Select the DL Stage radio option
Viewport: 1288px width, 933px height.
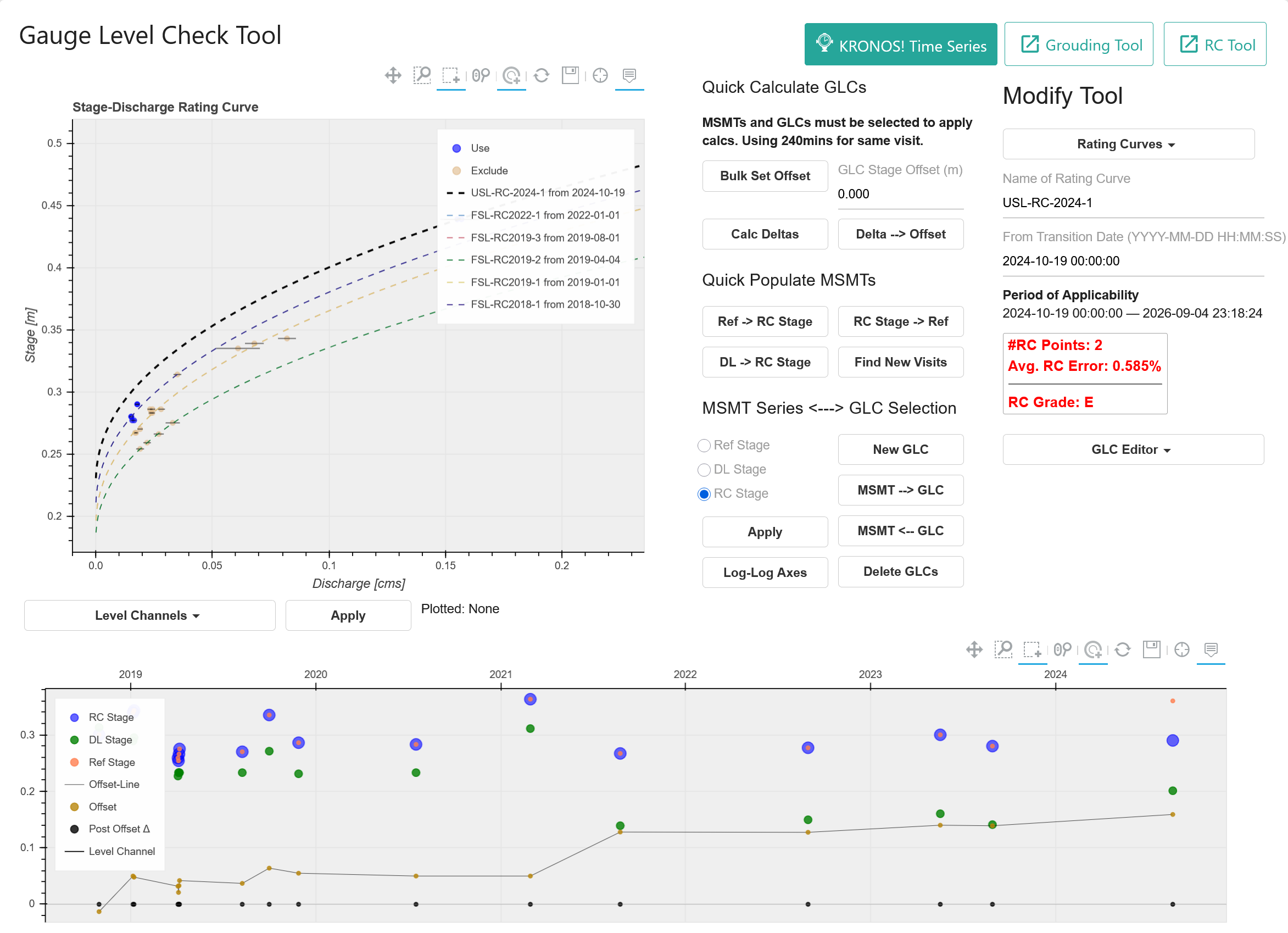pyautogui.click(x=704, y=470)
